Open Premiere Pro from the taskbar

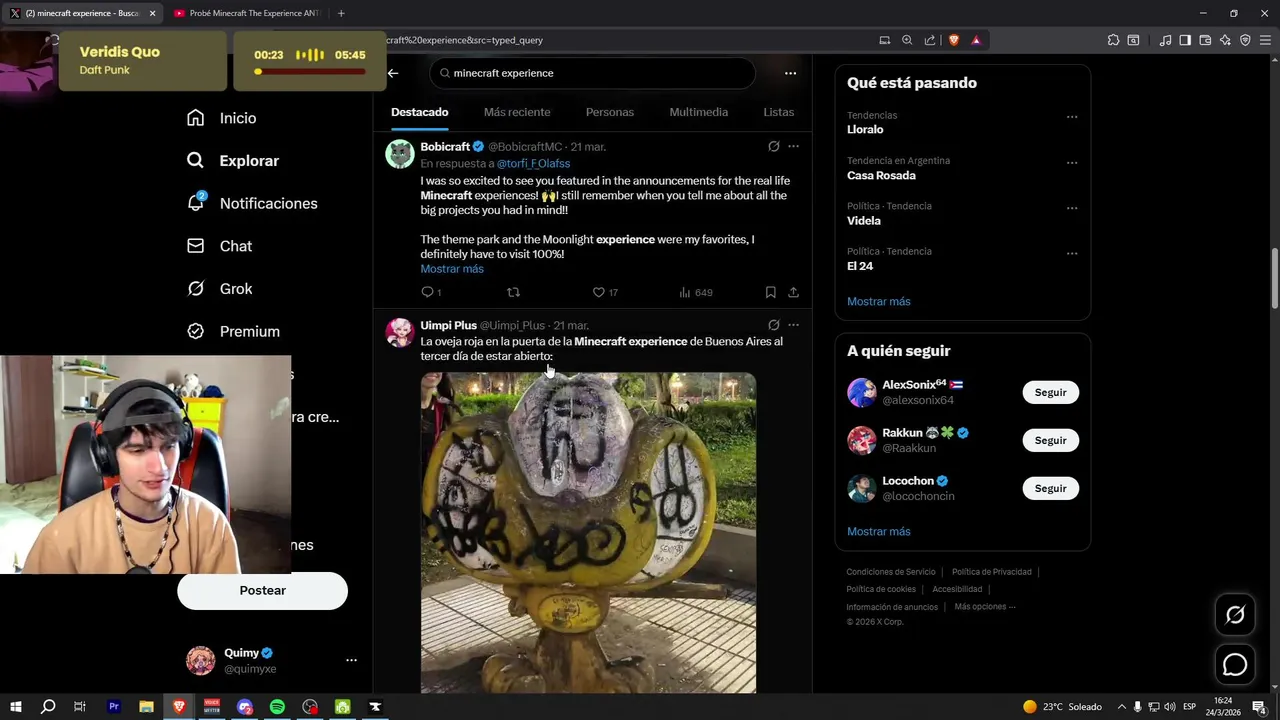point(113,707)
